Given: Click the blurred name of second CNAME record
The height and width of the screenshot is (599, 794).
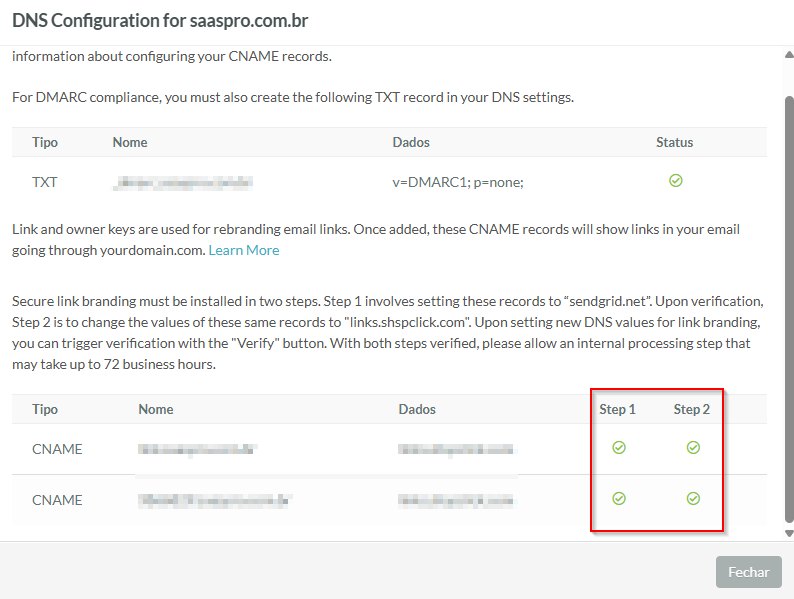Looking at the screenshot, I should coord(216,499).
